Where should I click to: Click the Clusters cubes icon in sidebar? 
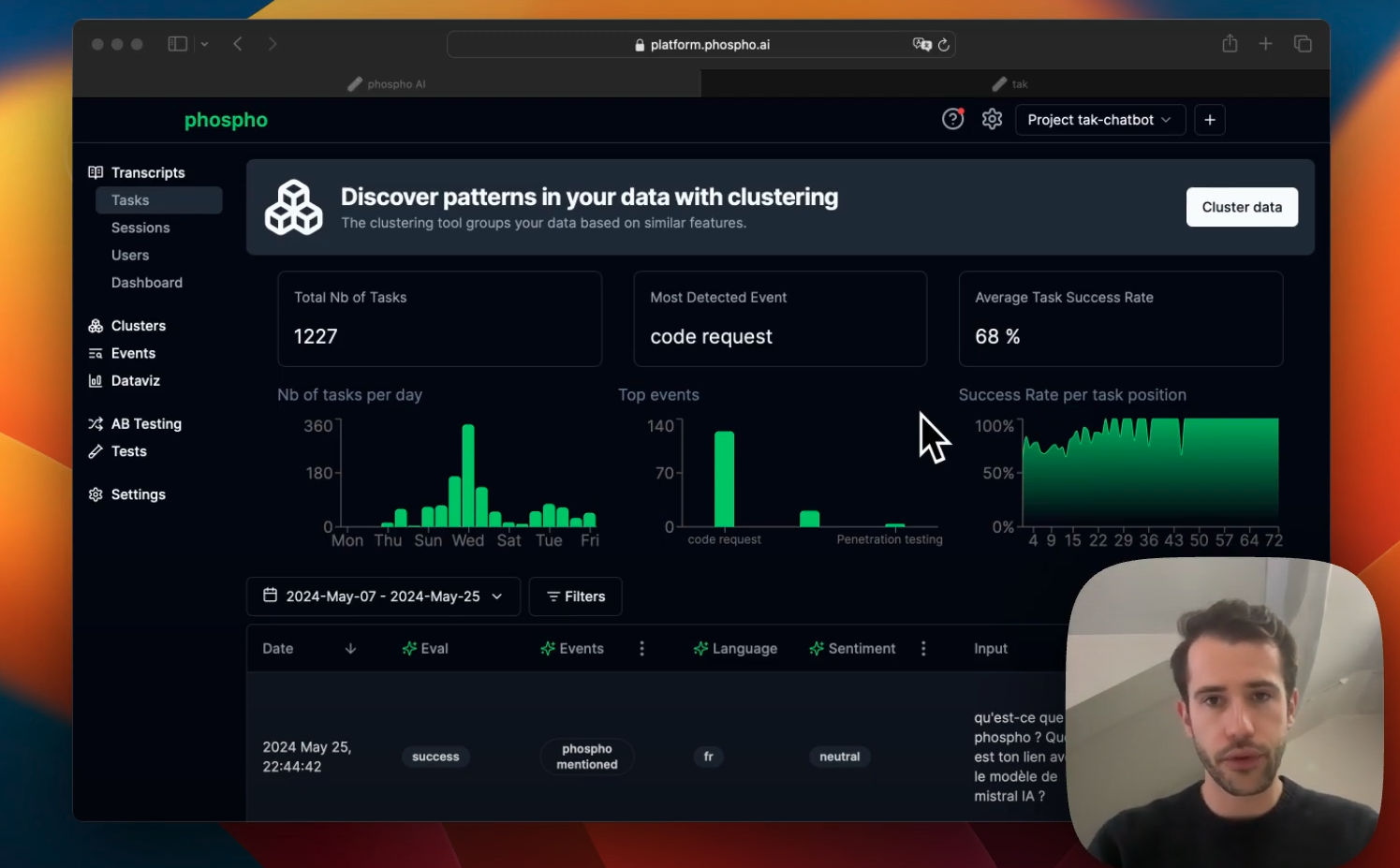click(96, 326)
